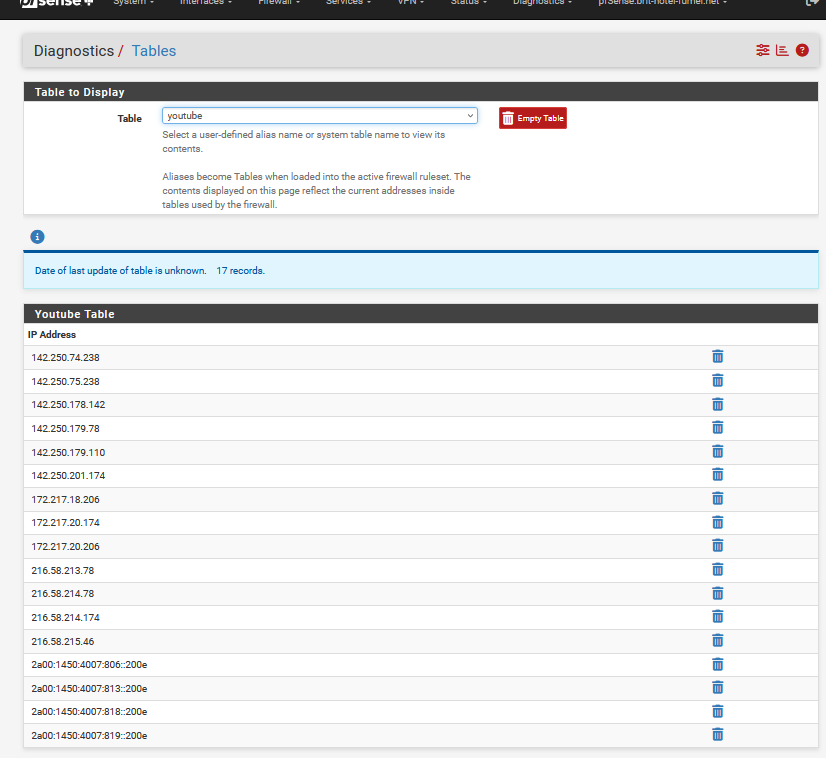Viewport: 826px width, 758px height.
Task: Delete the 142.250.75.238 table entry
Action: [717, 380]
